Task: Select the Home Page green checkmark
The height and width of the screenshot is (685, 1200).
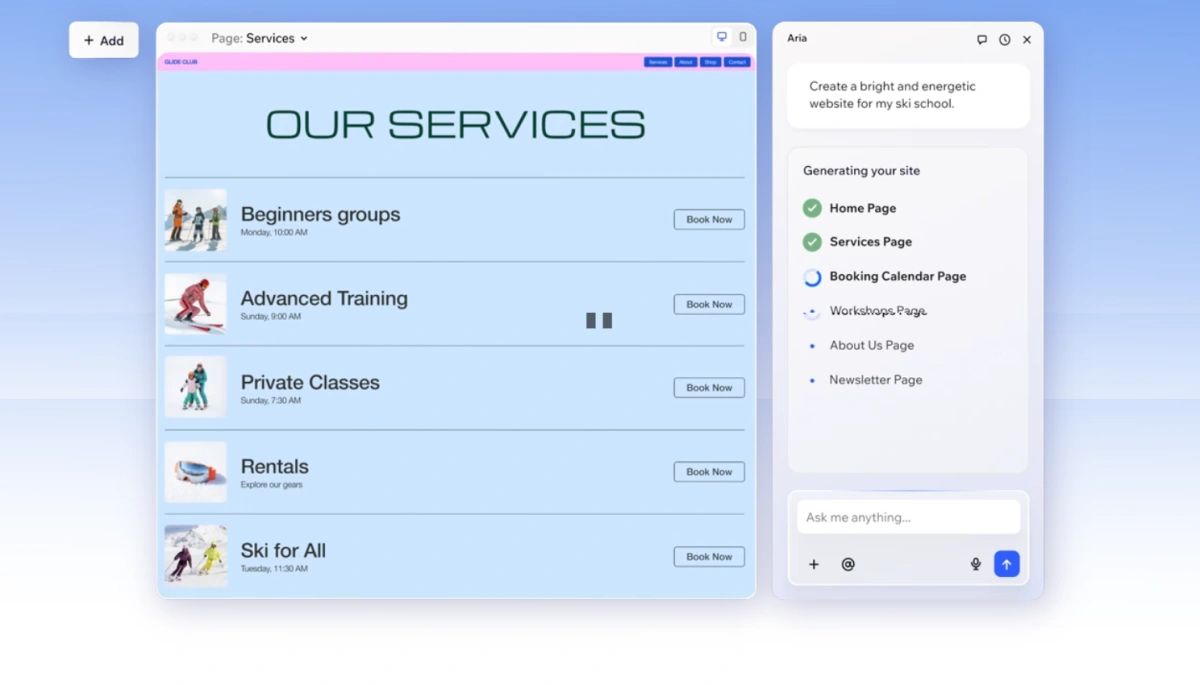Action: pyautogui.click(x=812, y=208)
